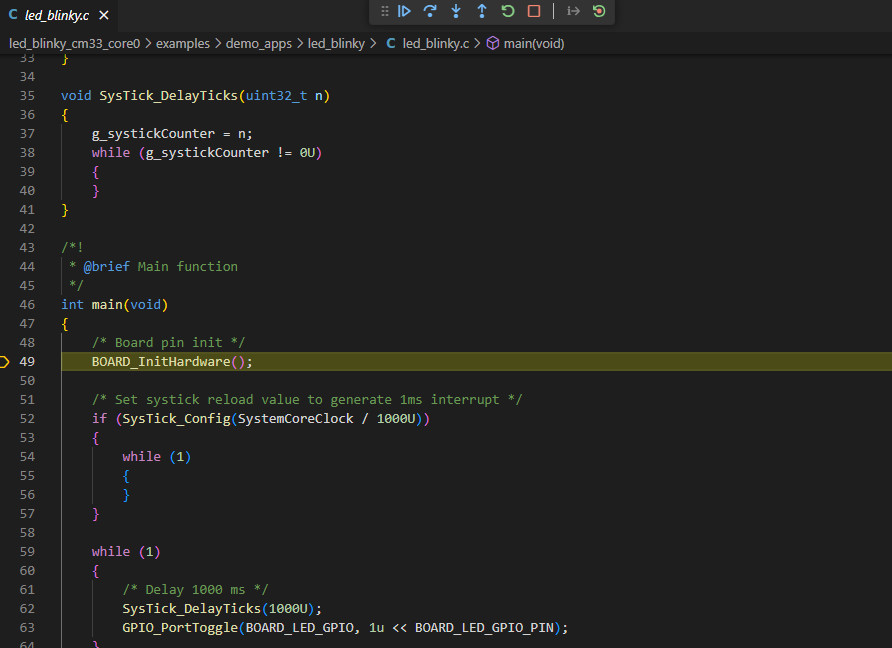
Task: Close the led_blinky.c tab
Action: pyautogui.click(x=105, y=15)
